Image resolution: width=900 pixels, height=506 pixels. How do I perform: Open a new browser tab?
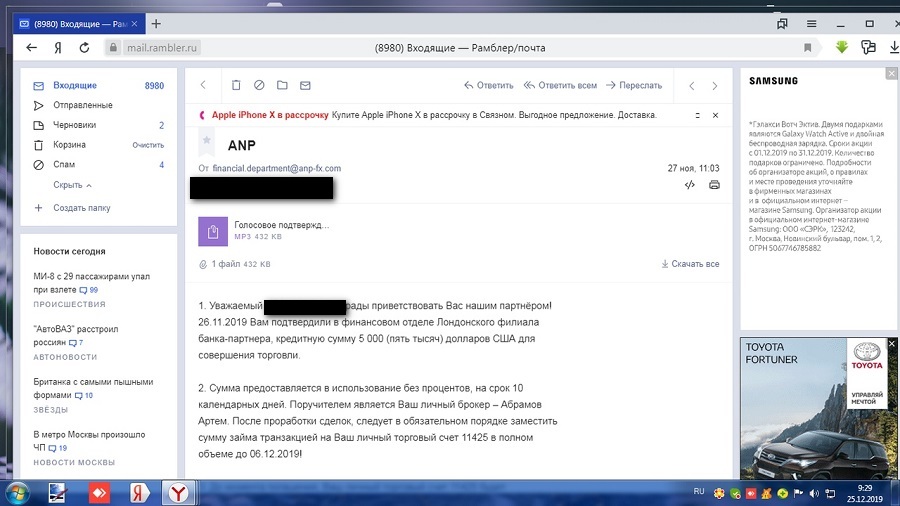[156, 24]
